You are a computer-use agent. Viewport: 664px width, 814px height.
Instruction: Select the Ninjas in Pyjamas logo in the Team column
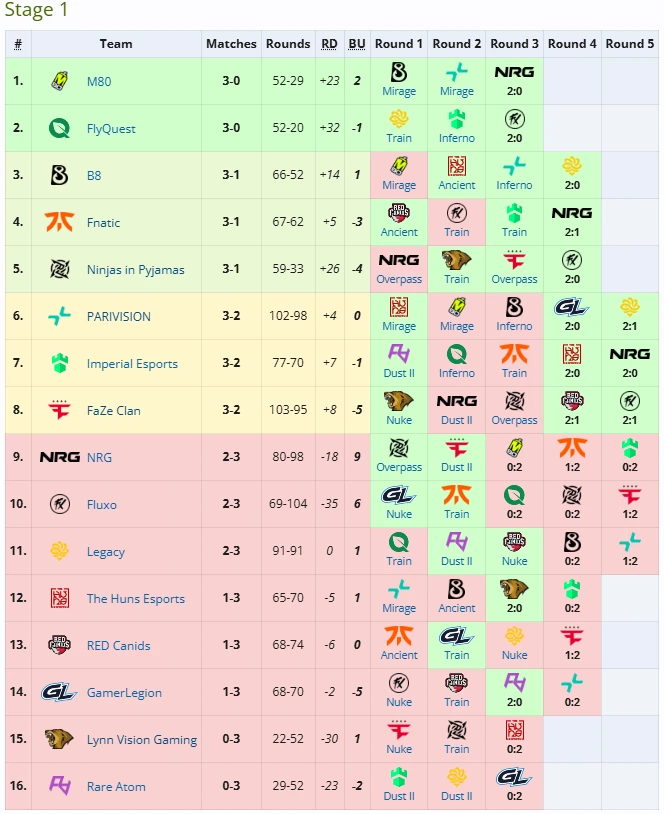59,269
